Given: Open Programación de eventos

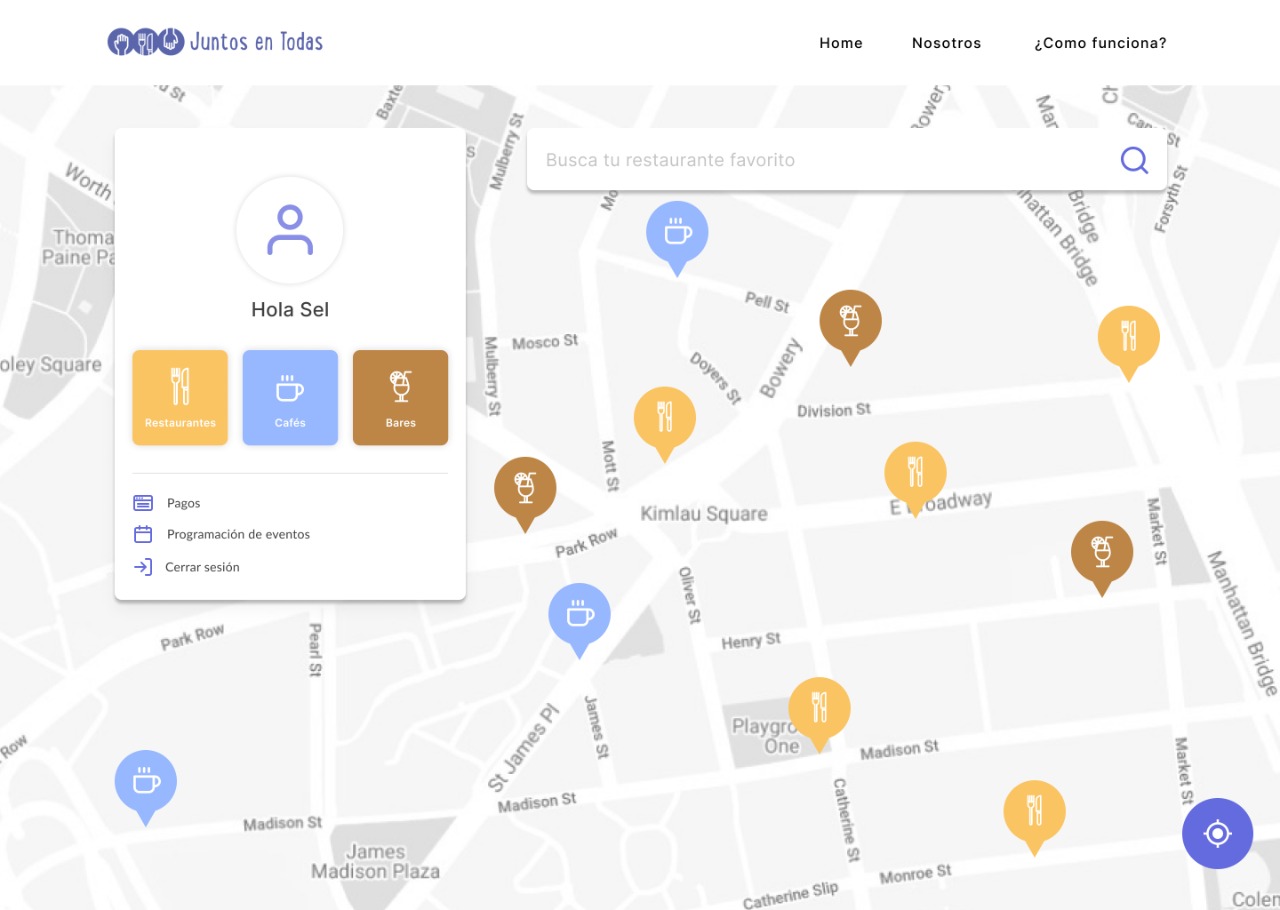Looking at the screenshot, I should click(238, 534).
